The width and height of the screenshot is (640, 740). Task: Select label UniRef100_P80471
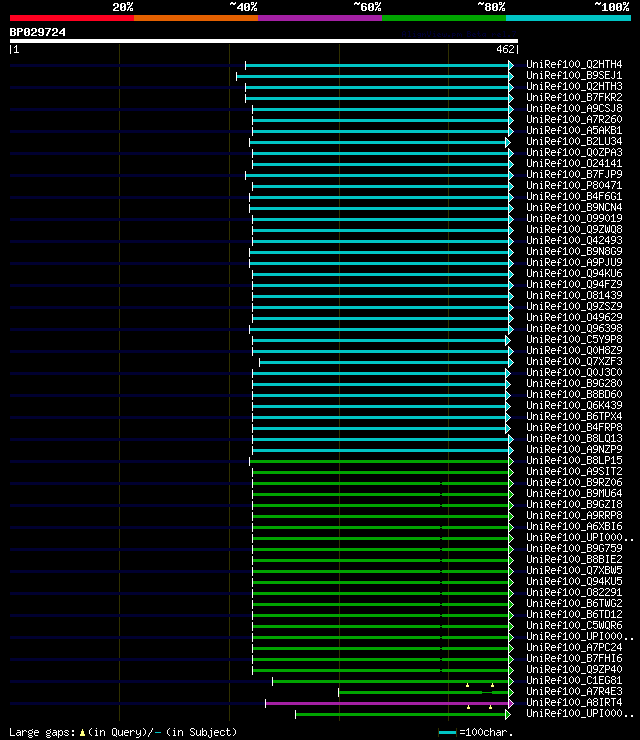[x=574, y=185]
